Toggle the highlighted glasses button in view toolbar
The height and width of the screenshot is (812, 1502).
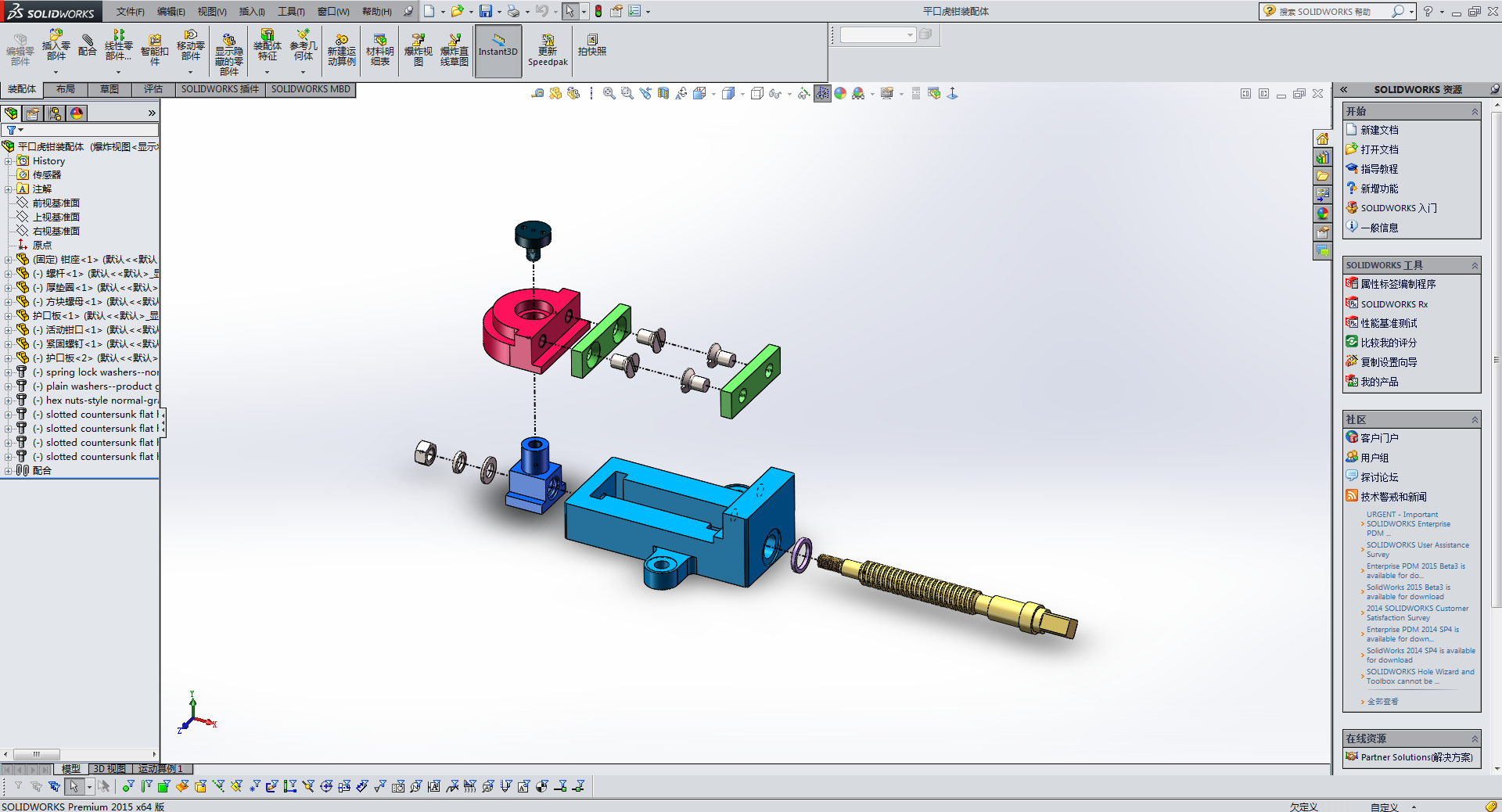pyautogui.click(x=822, y=94)
